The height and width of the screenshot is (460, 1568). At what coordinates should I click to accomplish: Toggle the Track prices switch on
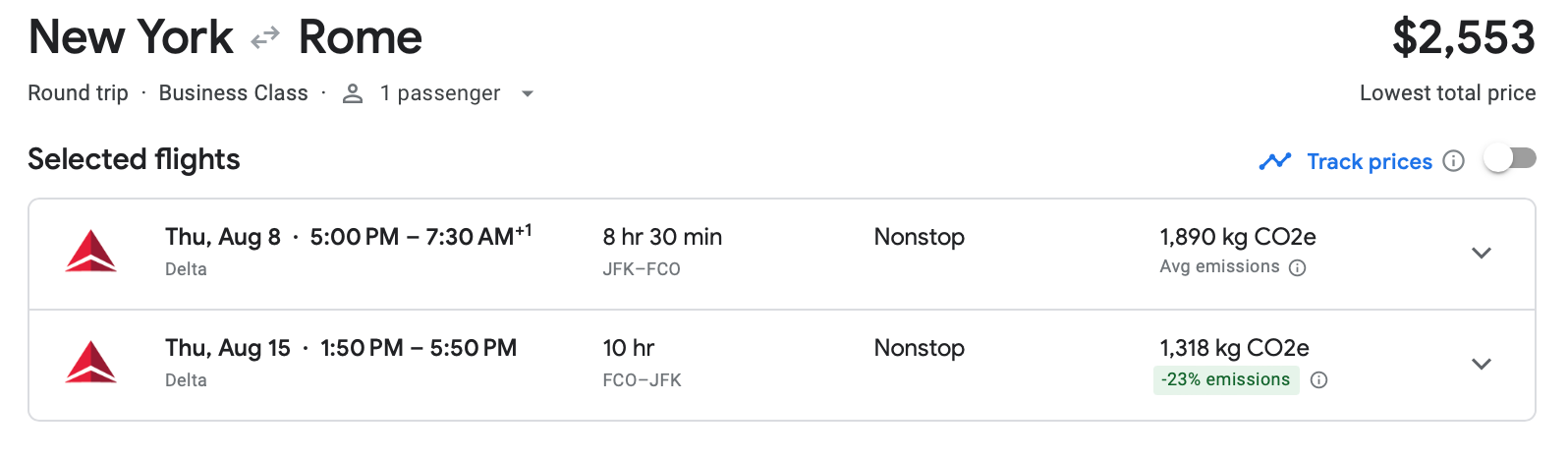point(1510,158)
